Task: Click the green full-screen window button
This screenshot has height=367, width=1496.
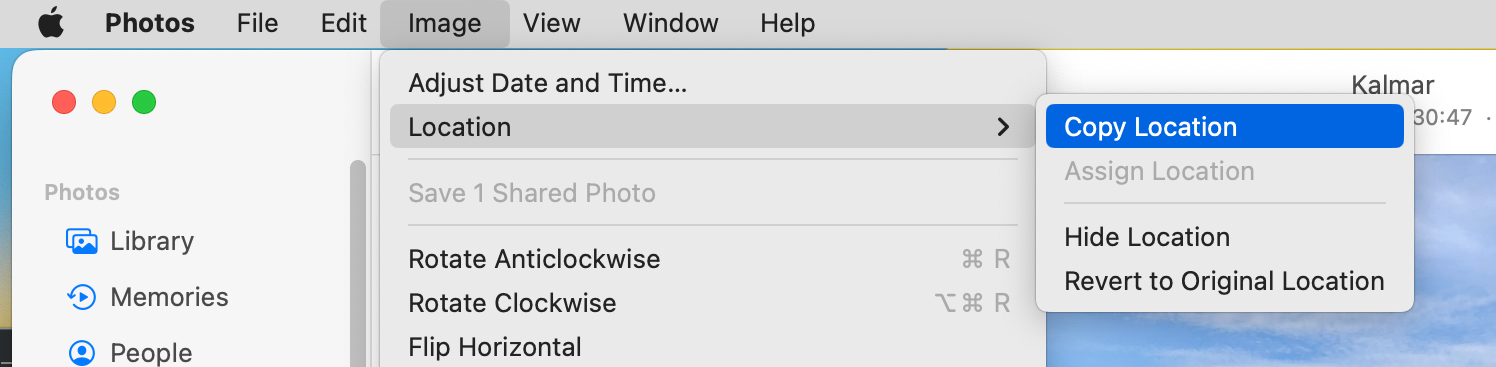Action: pos(144,102)
